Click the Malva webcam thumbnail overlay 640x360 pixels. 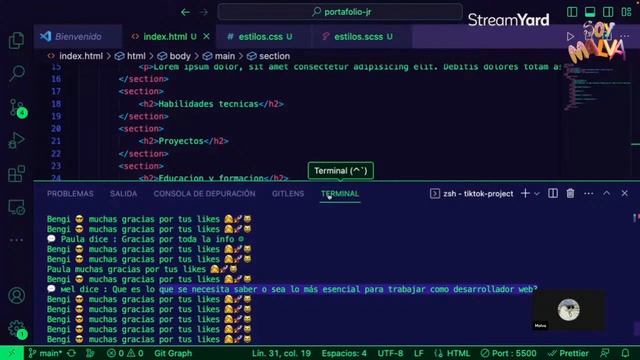pyautogui.click(x=569, y=310)
